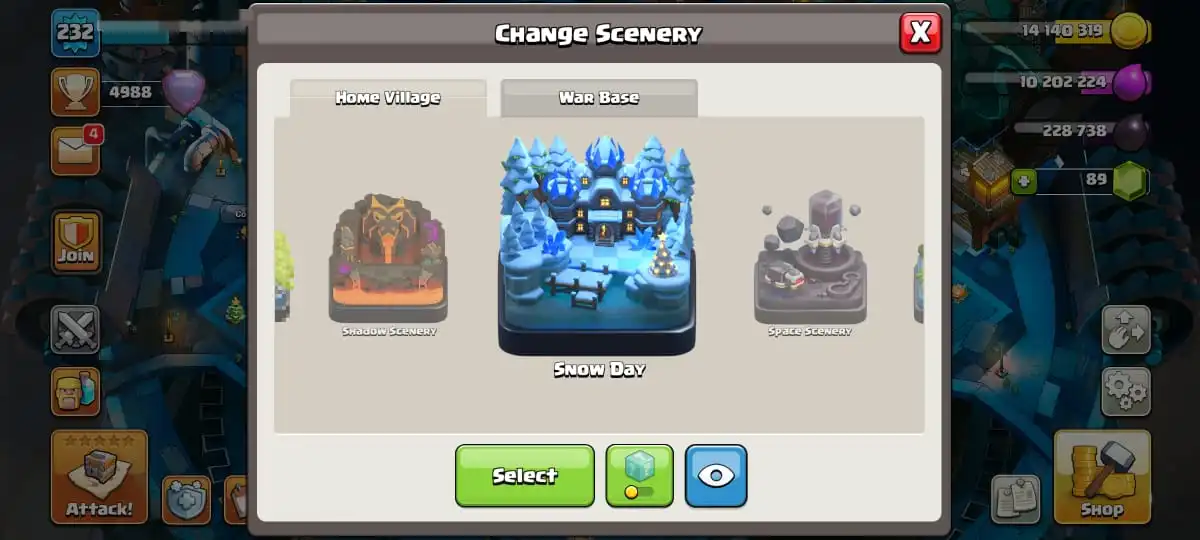Open the crossed swords battle log

coord(76,330)
